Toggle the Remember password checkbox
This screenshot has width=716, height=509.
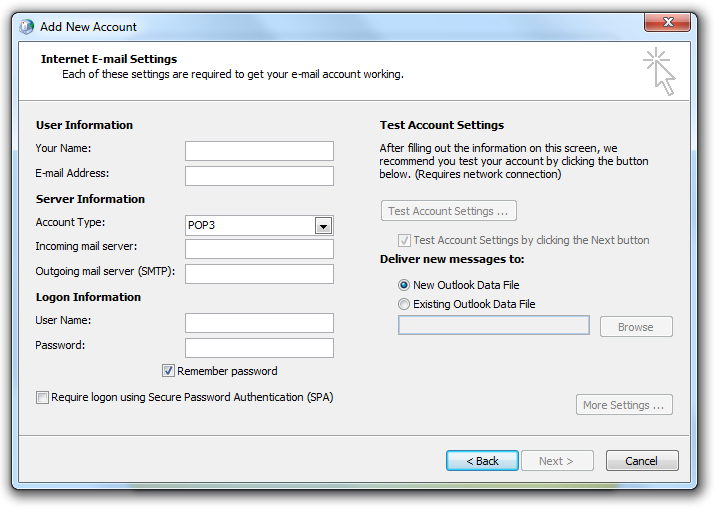[x=168, y=371]
